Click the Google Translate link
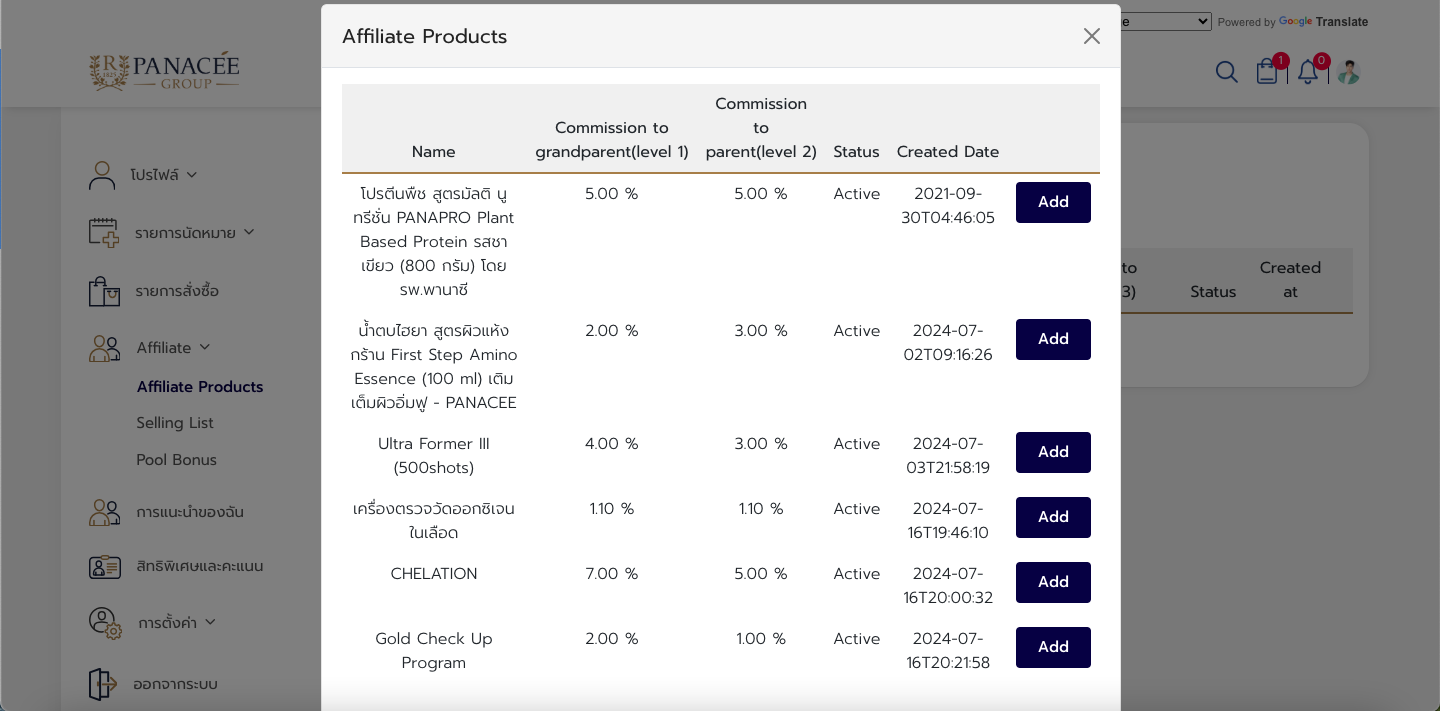 coord(1323,22)
